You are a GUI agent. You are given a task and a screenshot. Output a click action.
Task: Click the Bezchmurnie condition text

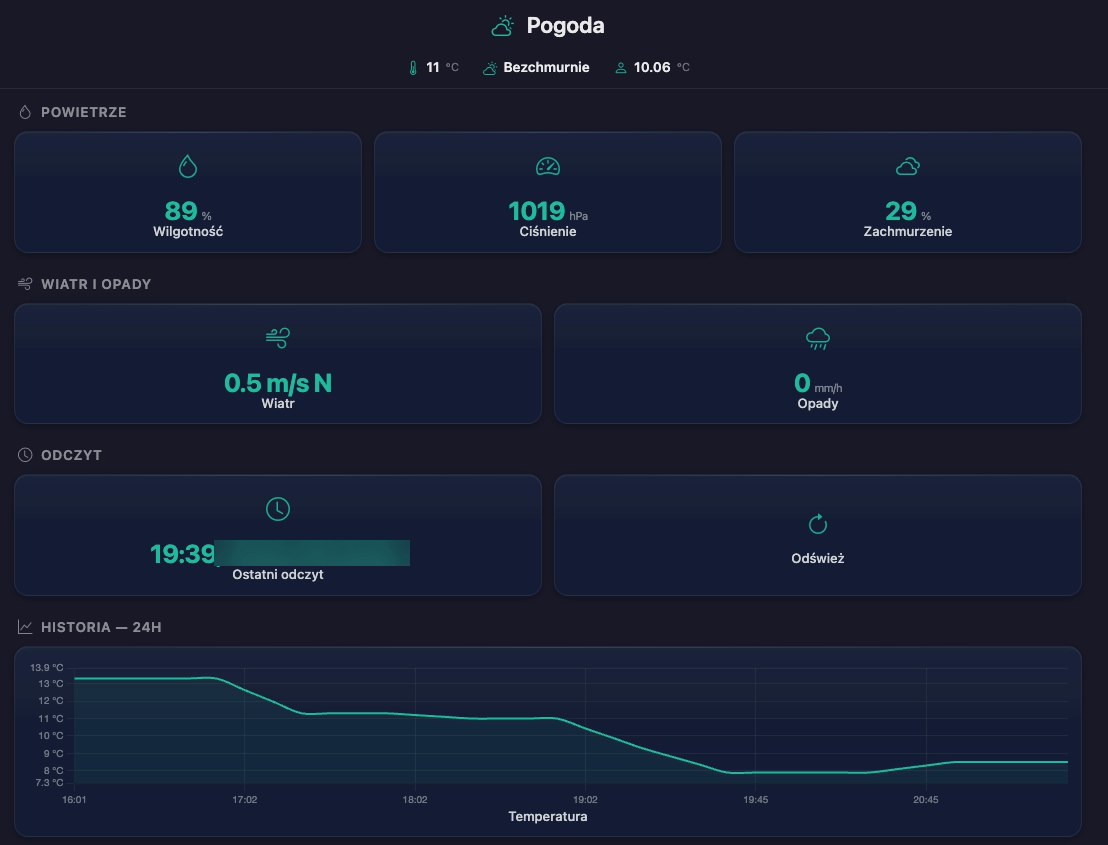tap(546, 67)
